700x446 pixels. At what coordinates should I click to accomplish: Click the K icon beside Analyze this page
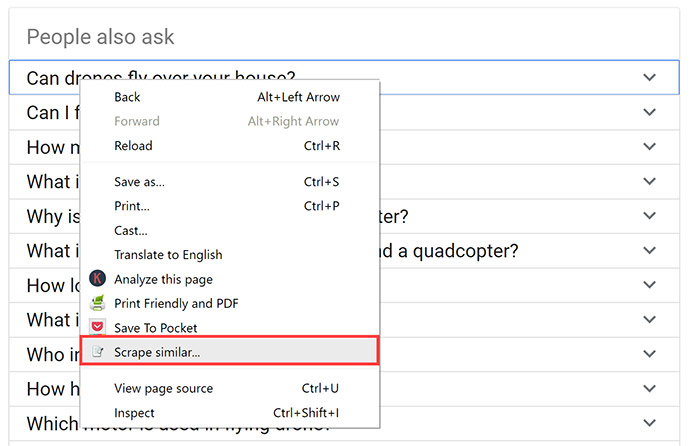(x=97, y=279)
